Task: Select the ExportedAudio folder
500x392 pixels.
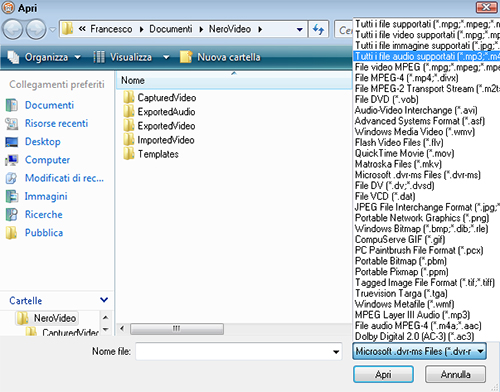Action: (159, 112)
